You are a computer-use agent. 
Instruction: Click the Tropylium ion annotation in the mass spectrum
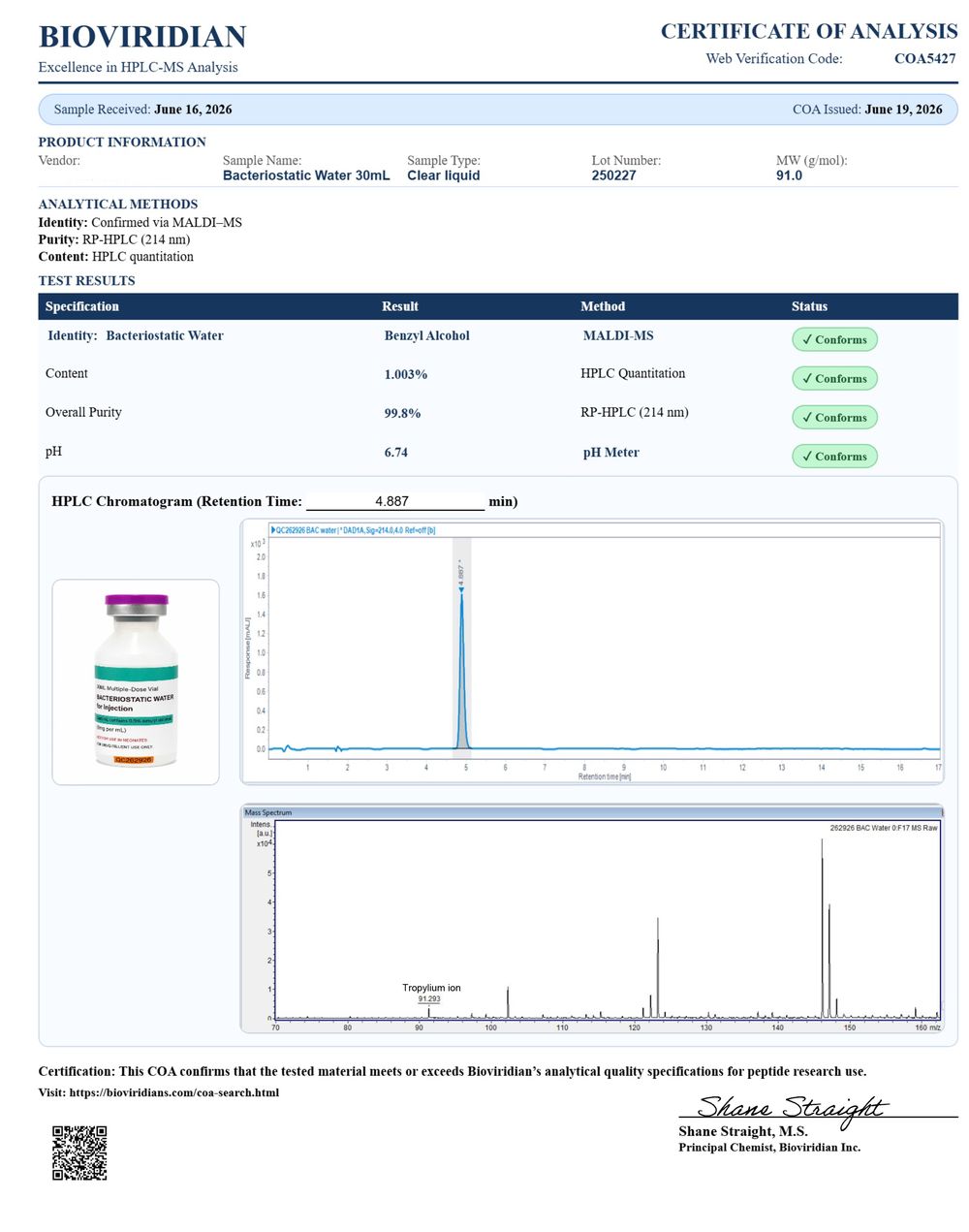431,988
